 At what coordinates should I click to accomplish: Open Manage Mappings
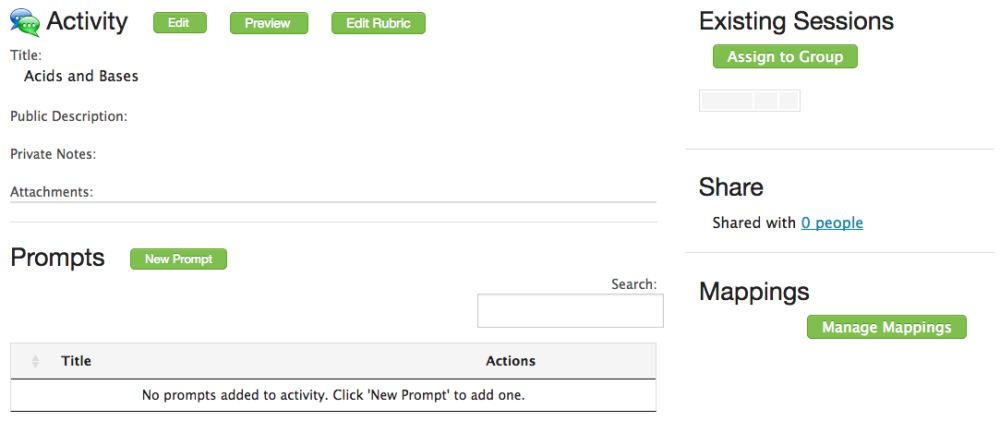[x=886, y=327]
